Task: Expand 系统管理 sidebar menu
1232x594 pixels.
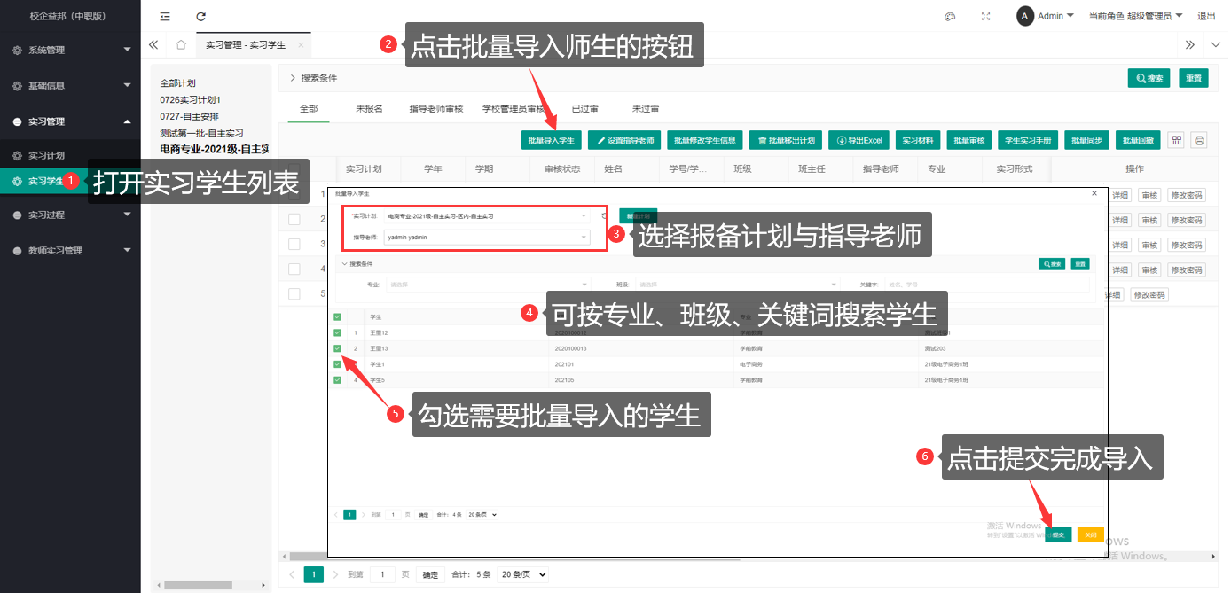Action: 70,49
